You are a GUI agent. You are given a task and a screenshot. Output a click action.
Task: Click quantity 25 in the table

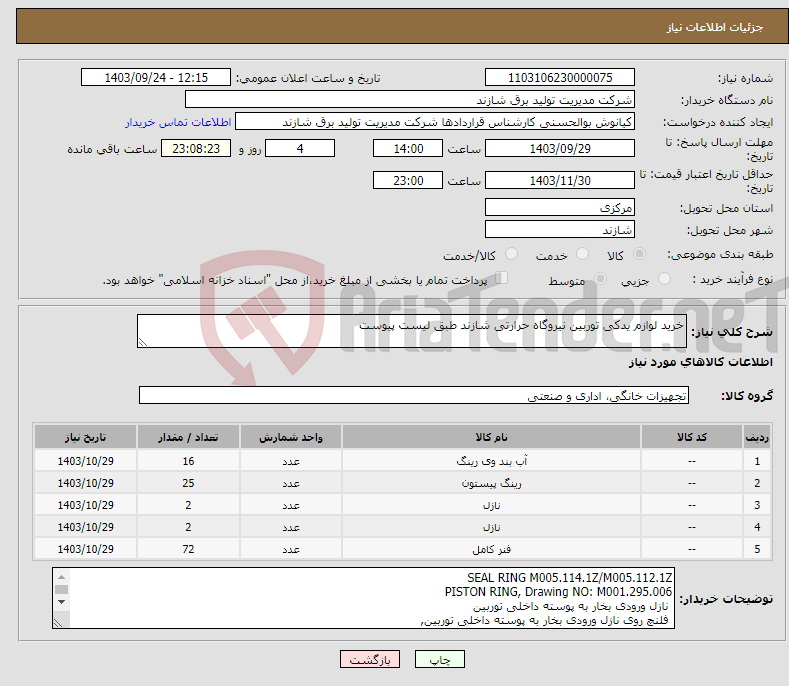[x=188, y=483]
